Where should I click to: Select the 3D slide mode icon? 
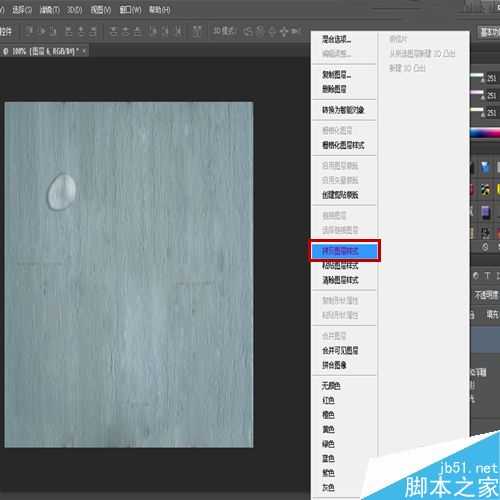click(x=284, y=32)
